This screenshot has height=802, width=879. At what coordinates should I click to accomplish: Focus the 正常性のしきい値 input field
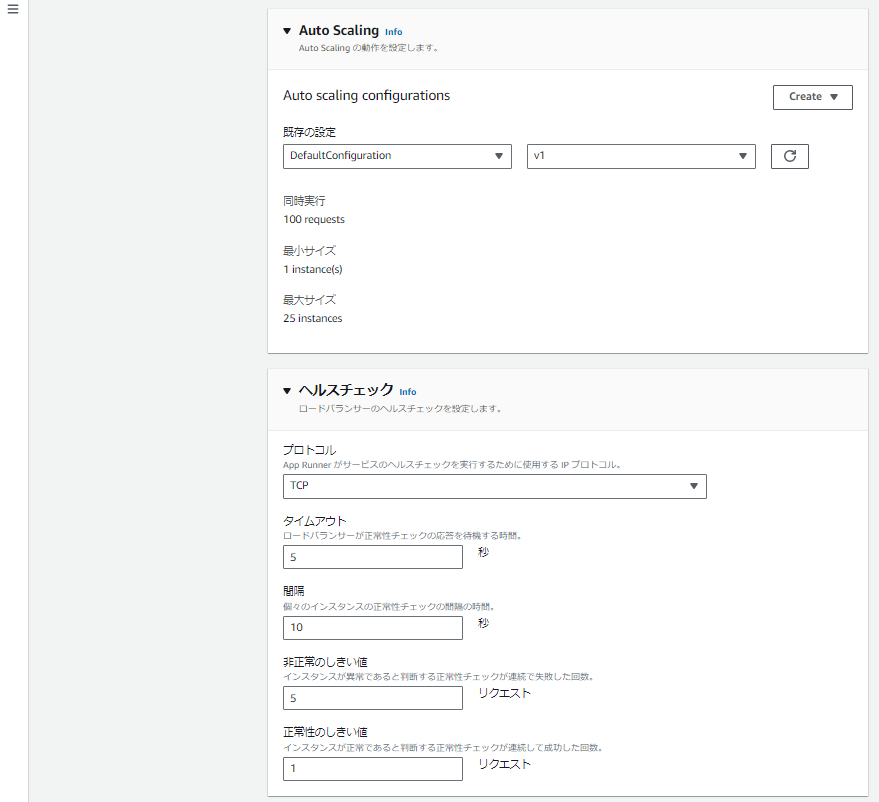click(373, 768)
